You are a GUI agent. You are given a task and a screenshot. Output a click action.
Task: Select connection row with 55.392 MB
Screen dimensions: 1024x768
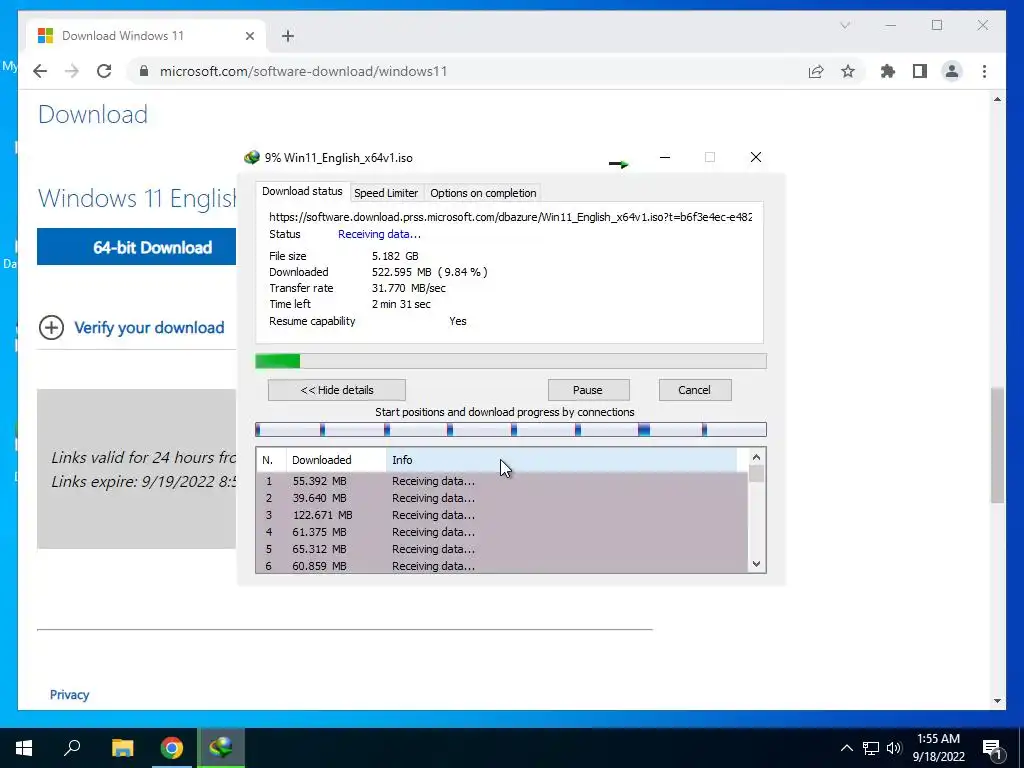click(502, 481)
